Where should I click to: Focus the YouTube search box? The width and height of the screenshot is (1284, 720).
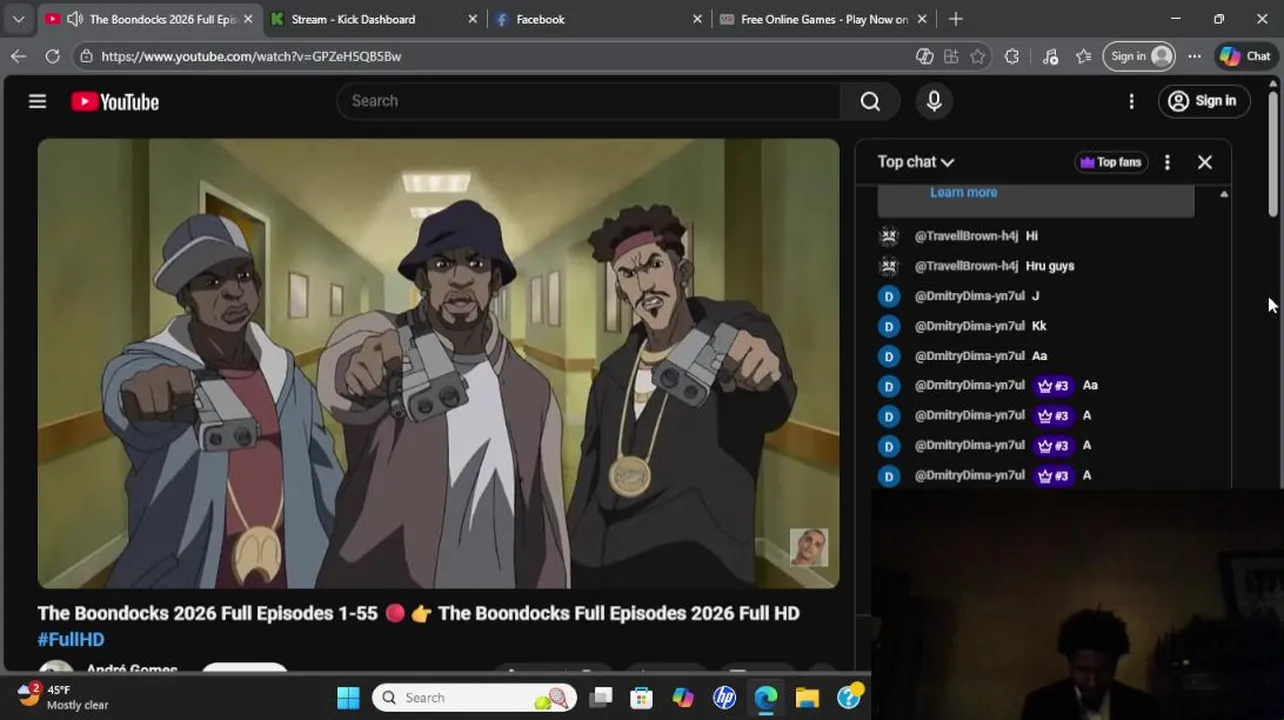[590, 101]
